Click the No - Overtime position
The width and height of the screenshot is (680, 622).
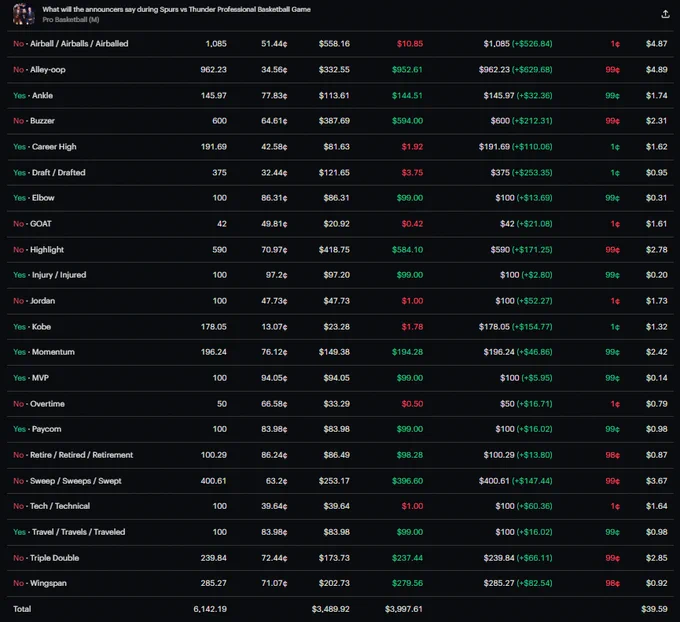pyautogui.click(x=340, y=404)
